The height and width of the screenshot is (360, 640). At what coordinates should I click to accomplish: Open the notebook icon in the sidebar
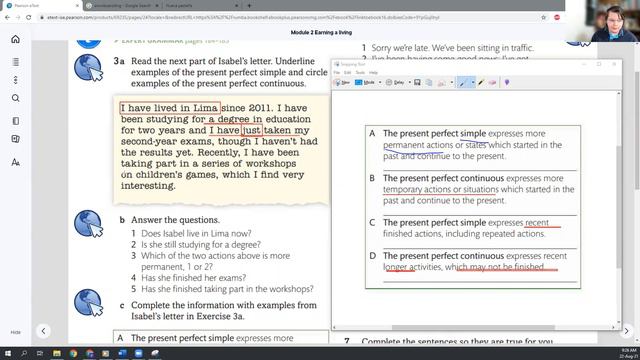(16, 139)
